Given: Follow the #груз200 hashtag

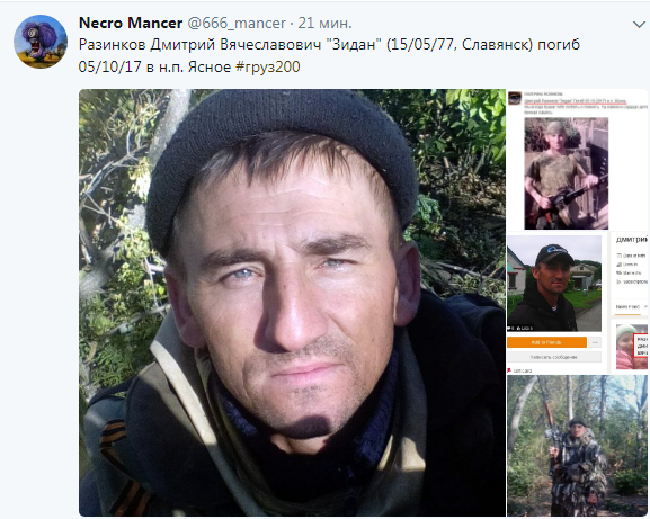Looking at the screenshot, I should point(268,67).
